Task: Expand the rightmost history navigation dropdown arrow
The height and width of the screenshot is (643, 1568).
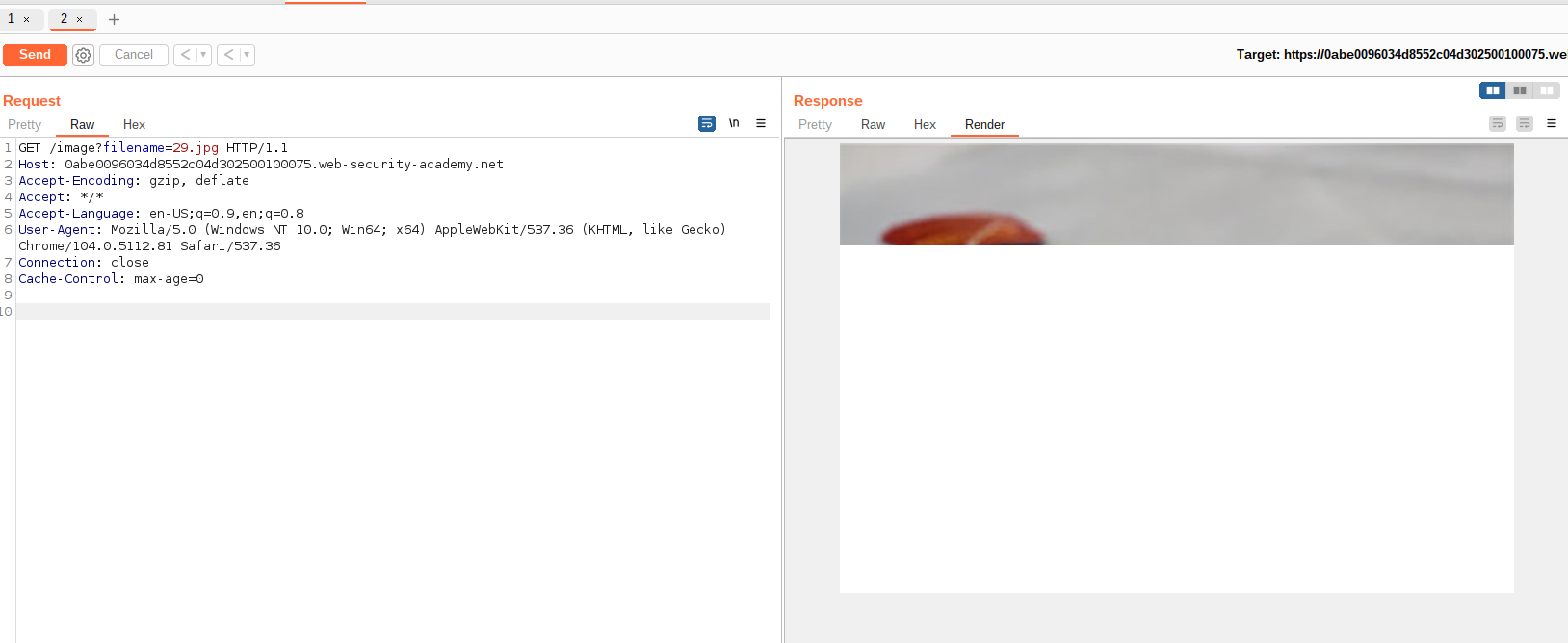Action: (x=247, y=55)
